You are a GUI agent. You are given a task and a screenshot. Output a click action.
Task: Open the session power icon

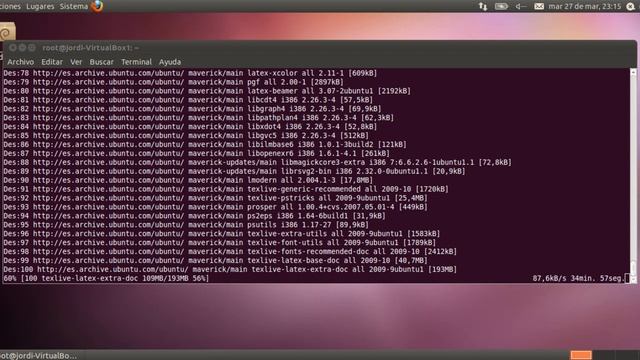coord(631,6)
